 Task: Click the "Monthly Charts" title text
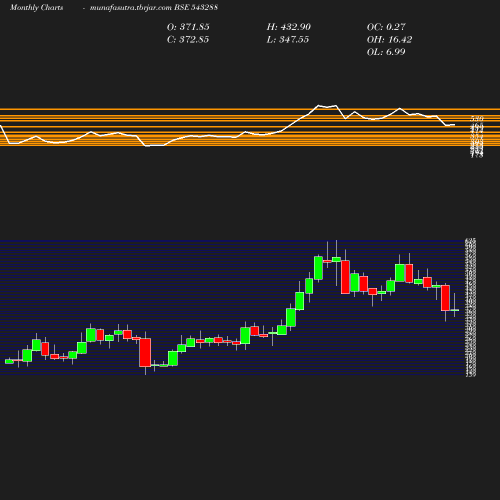pyautogui.click(x=36, y=7)
